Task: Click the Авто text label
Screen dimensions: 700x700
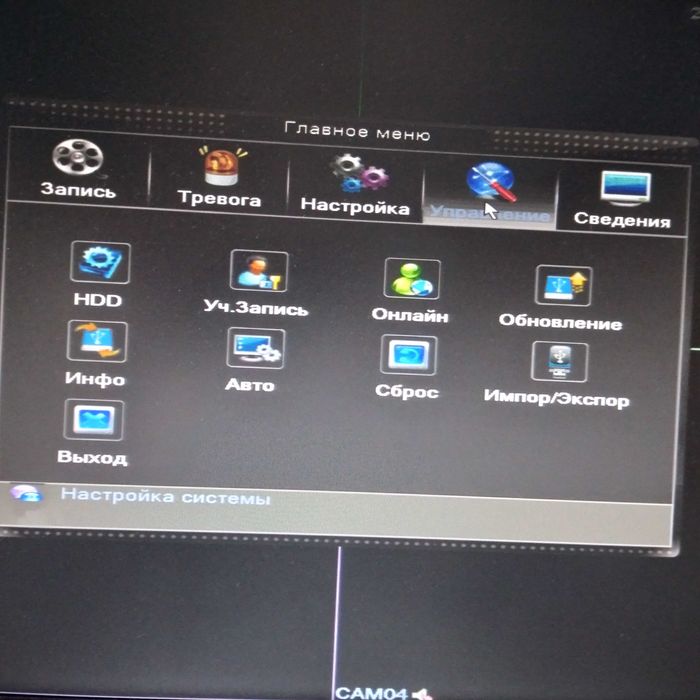Action: (x=250, y=384)
